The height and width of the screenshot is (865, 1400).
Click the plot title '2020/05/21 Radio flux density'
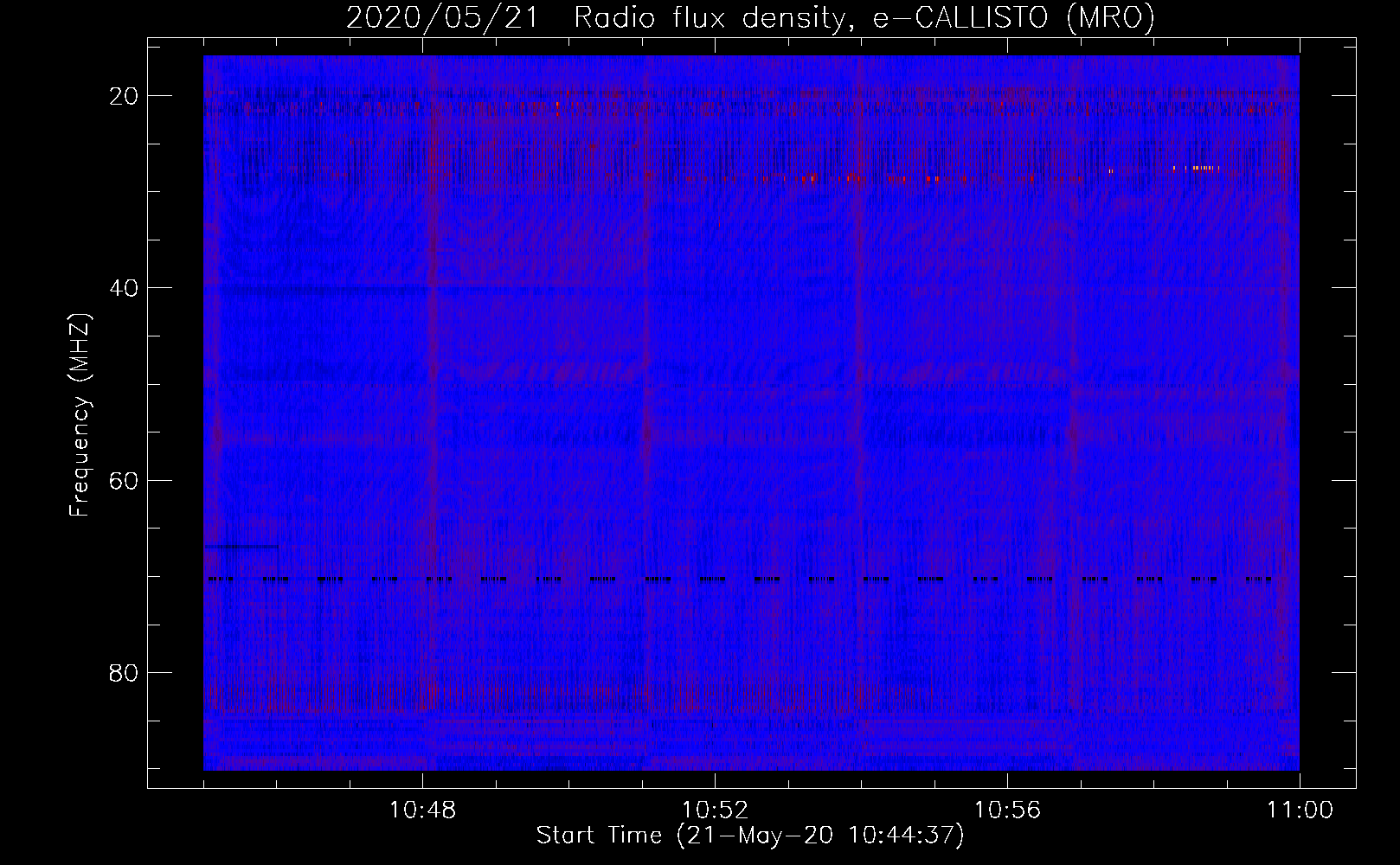(x=750, y=17)
